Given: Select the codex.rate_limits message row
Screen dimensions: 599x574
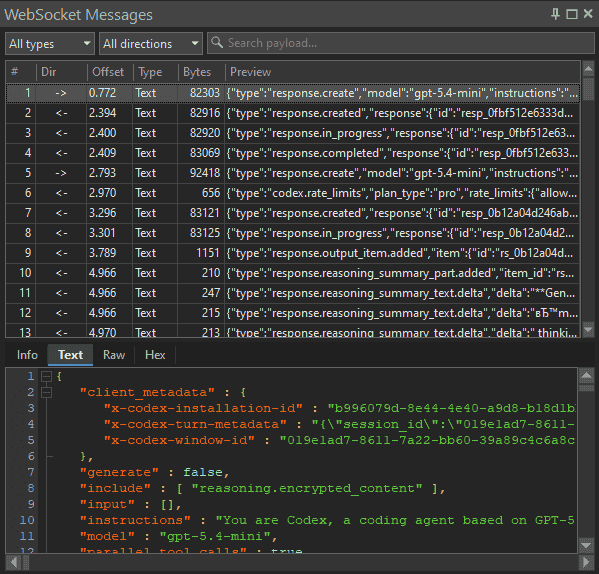Looking at the screenshot, I should pos(293,193).
